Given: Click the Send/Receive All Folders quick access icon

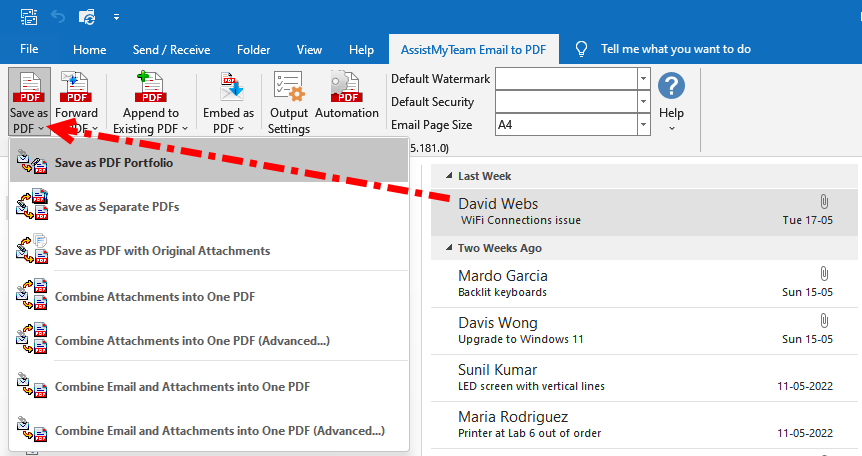Looking at the screenshot, I should (87, 17).
